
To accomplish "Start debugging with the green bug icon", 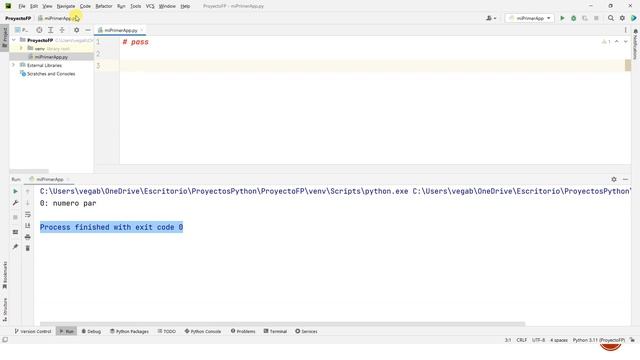I will [573, 18].
